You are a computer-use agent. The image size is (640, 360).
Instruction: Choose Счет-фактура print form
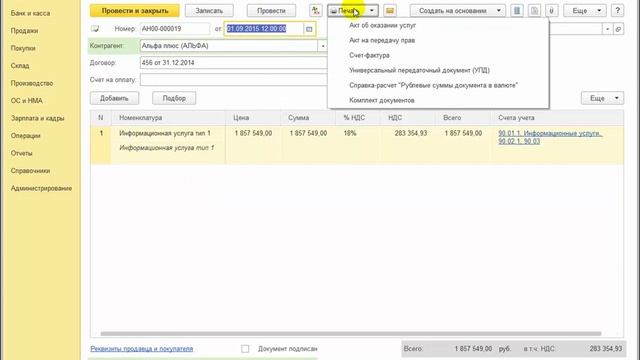(369, 55)
